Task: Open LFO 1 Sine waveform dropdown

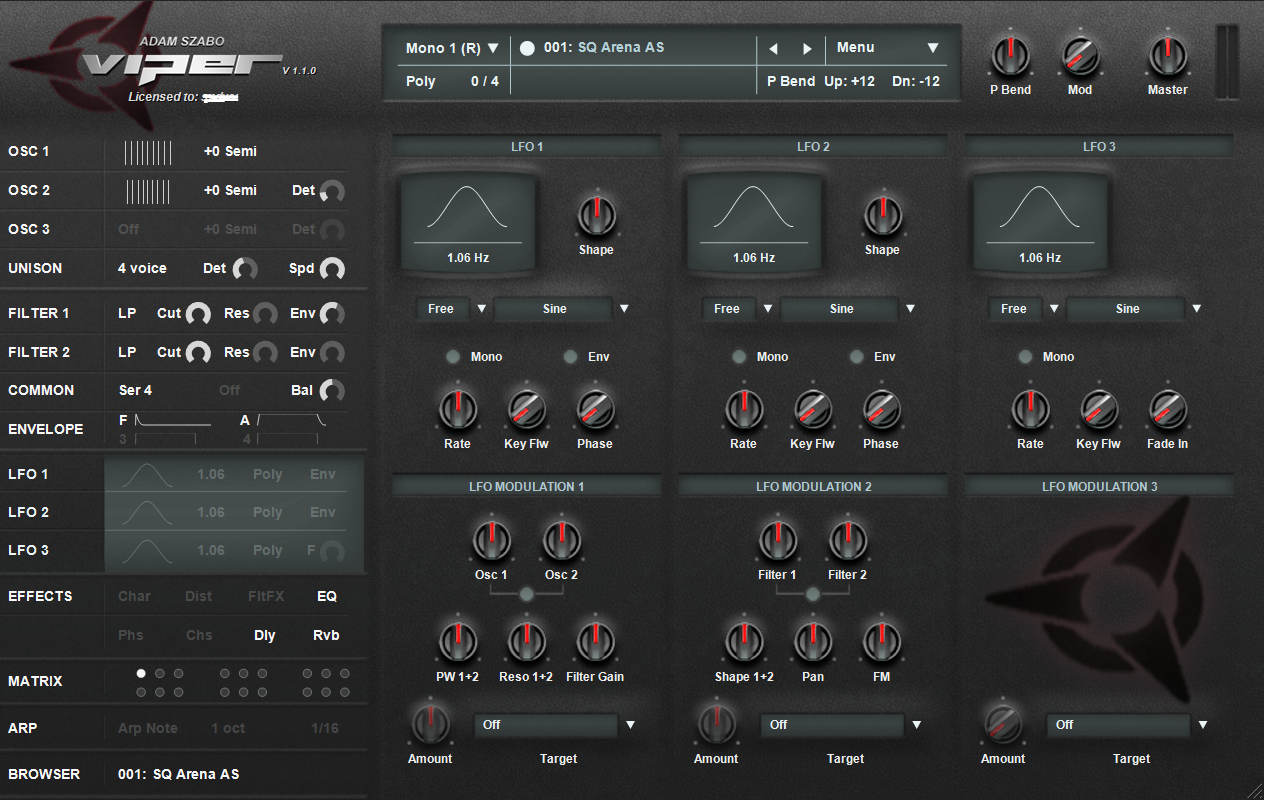Action: point(563,309)
